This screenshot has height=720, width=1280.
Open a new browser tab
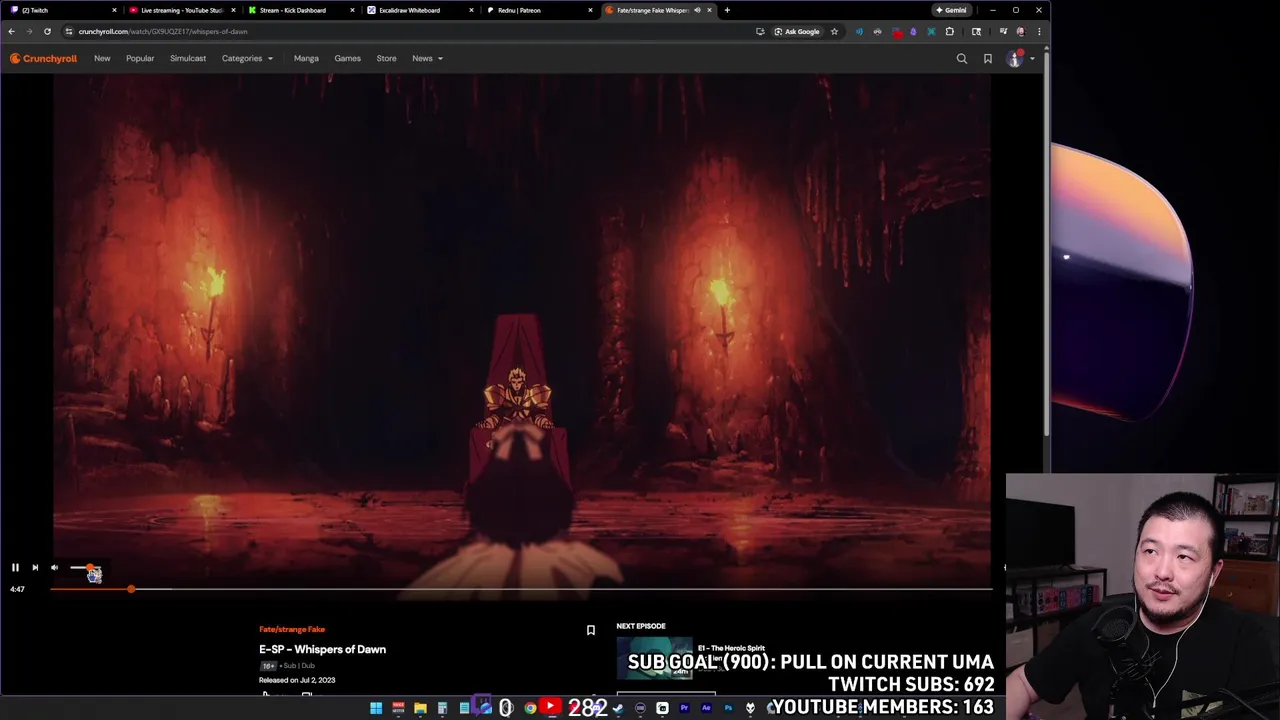[727, 10]
